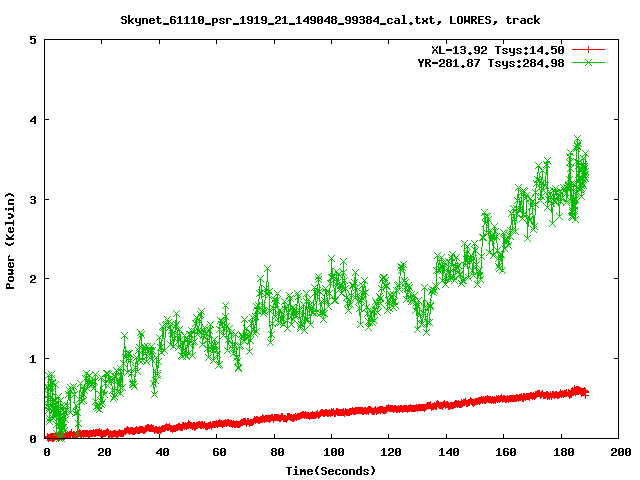
Task: Click the Time(Seconds) x-axis label
Action: (331, 470)
